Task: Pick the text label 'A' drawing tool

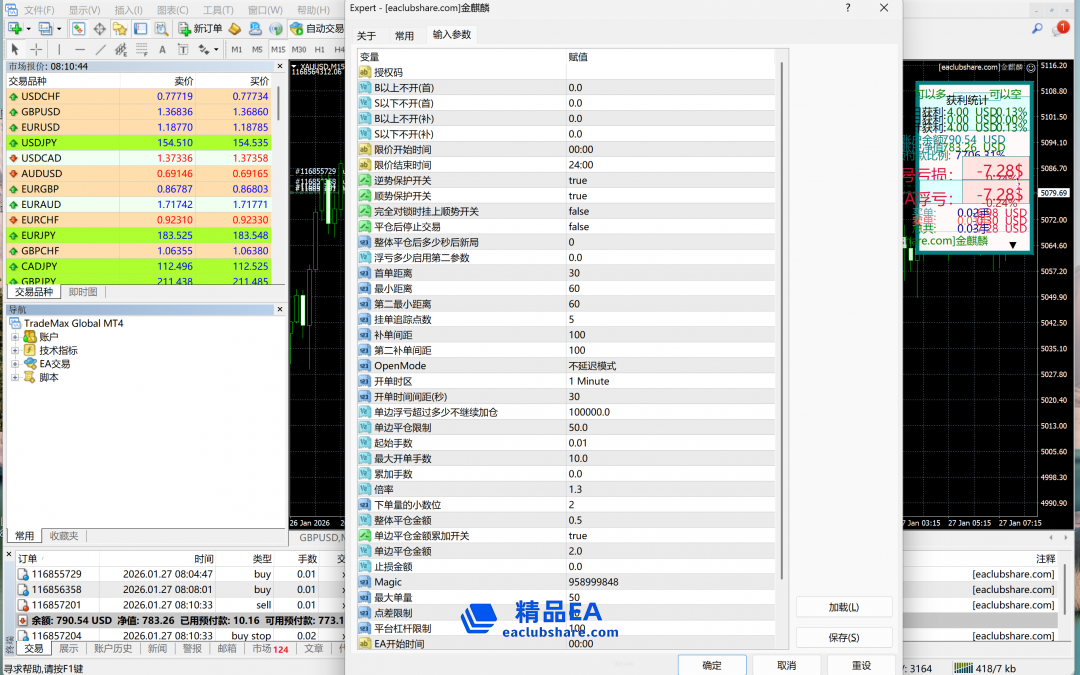Action: pos(164,49)
